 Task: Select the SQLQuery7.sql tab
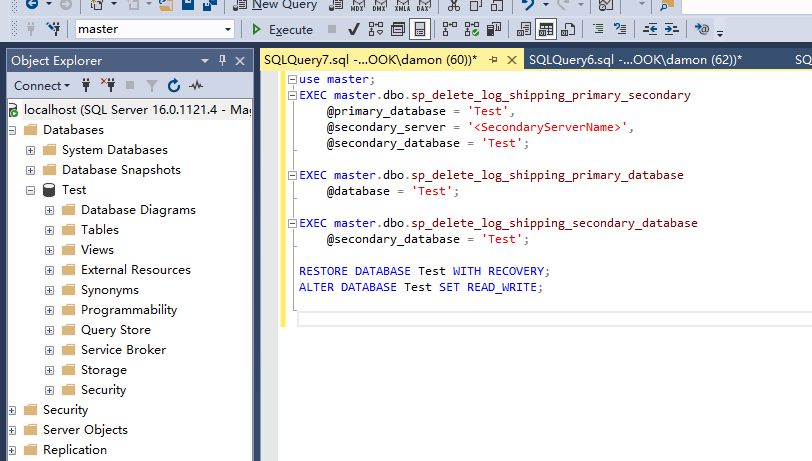(x=370, y=60)
